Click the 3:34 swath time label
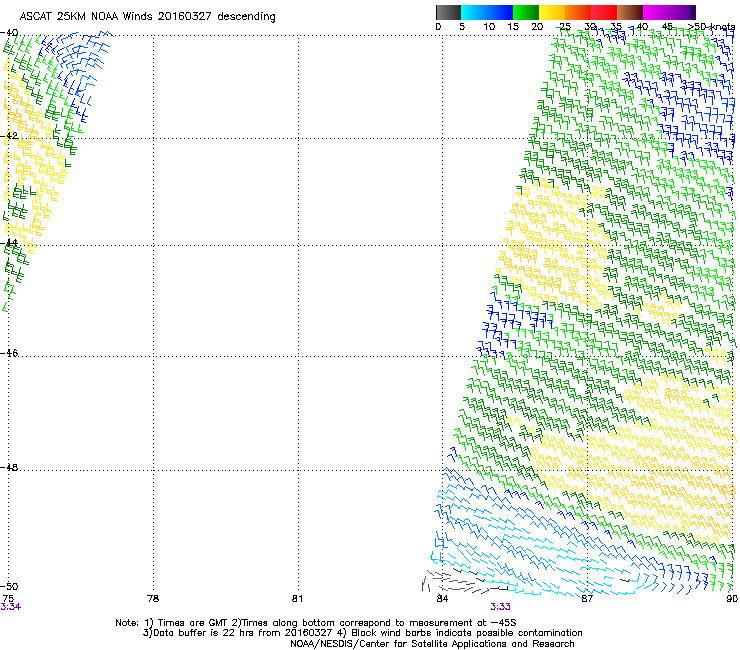 click(10, 607)
